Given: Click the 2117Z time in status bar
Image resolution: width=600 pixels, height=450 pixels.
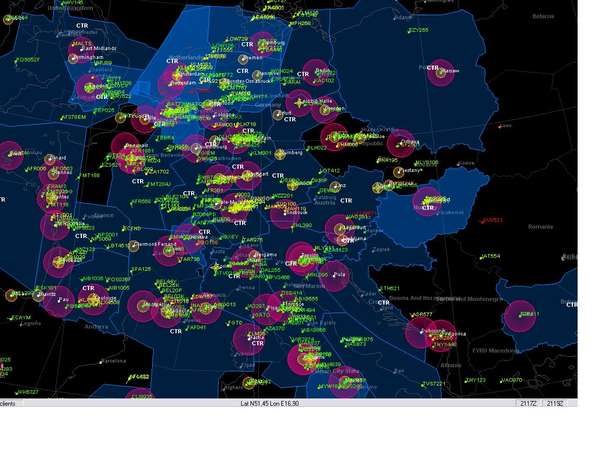Looking at the screenshot, I should pos(528,403).
